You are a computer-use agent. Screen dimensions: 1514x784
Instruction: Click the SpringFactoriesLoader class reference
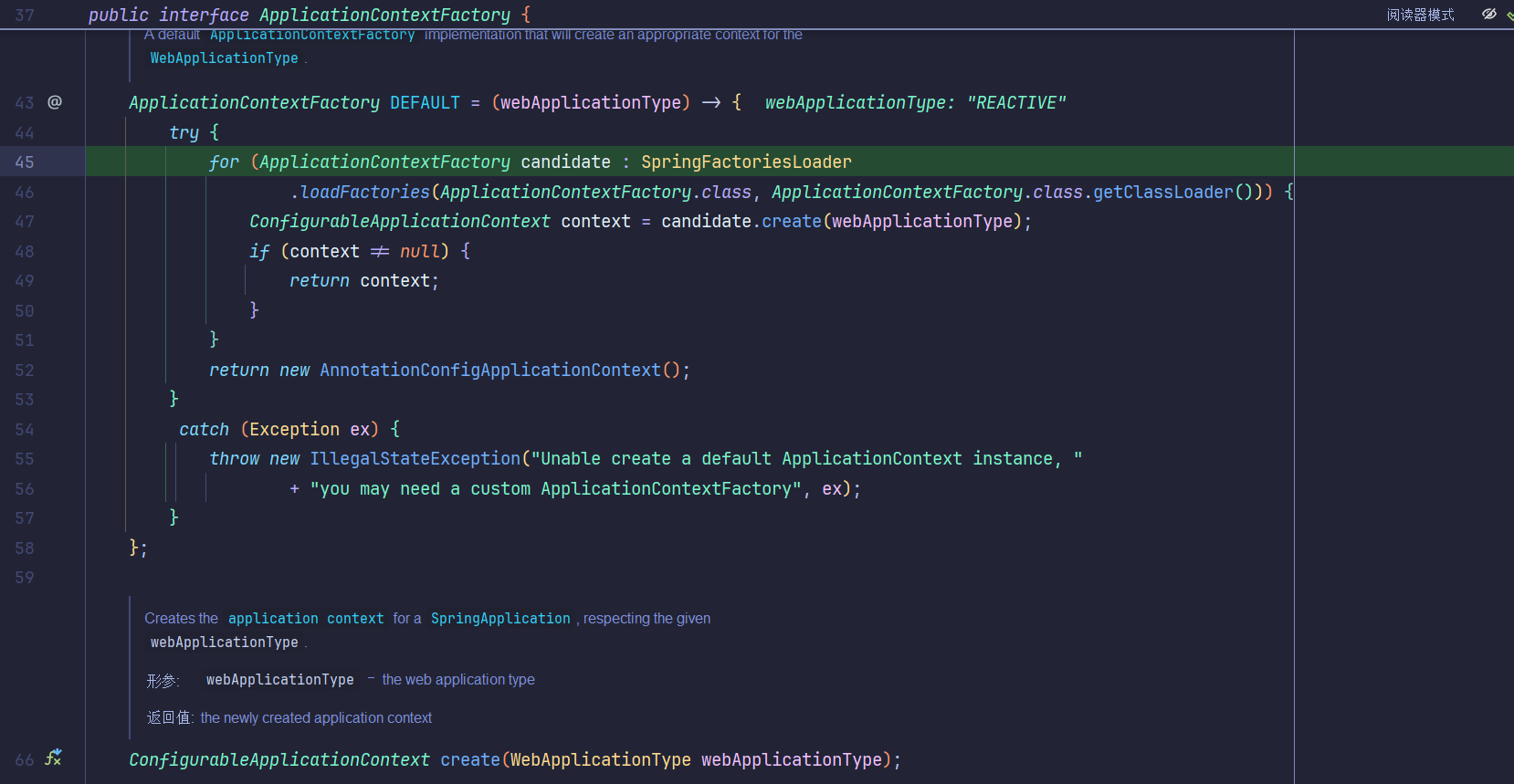click(746, 162)
